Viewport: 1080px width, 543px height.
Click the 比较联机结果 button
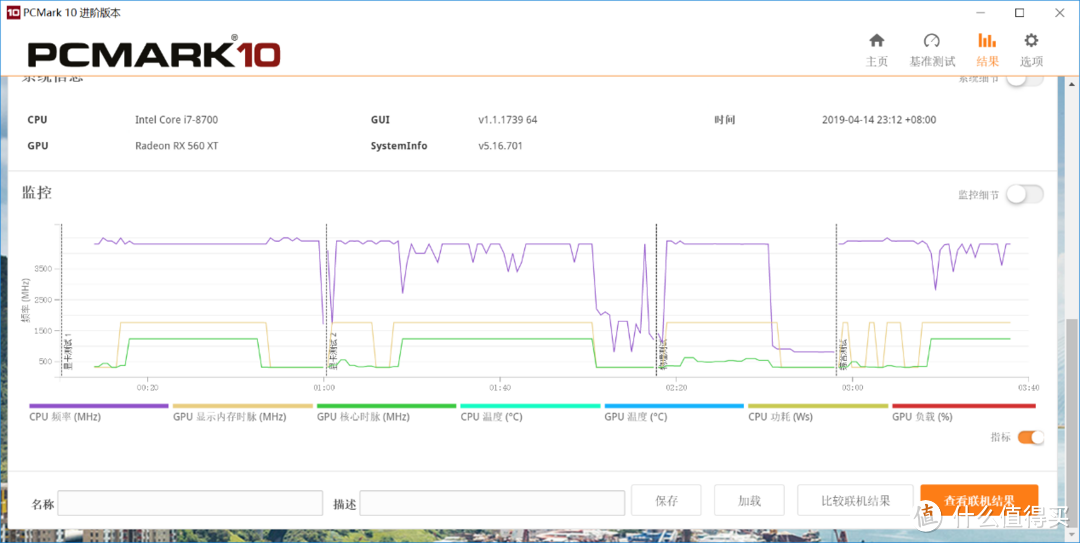[855, 501]
